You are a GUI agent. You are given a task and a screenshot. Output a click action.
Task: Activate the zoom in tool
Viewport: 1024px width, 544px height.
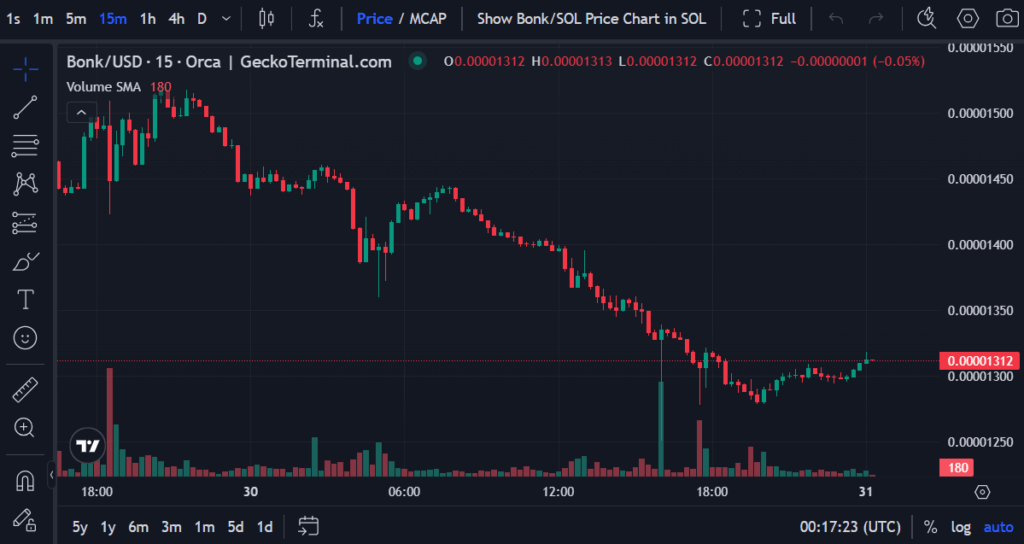(25, 428)
